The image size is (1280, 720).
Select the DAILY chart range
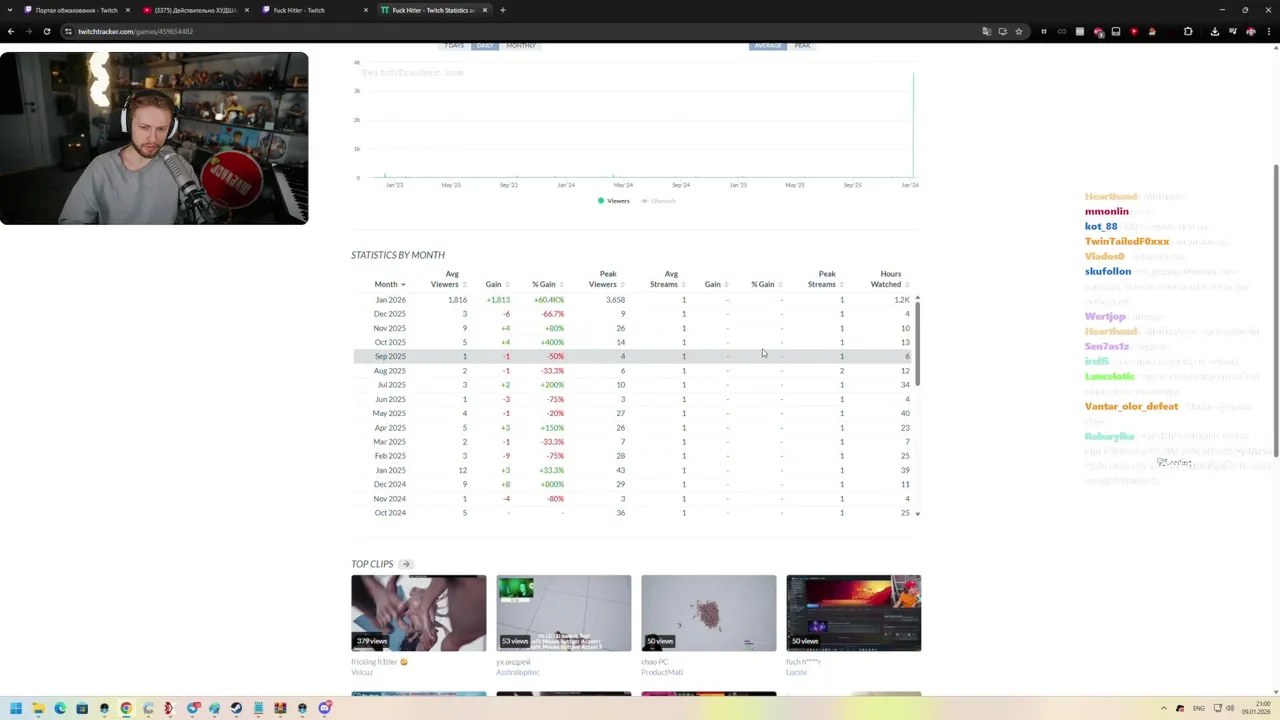pos(485,46)
